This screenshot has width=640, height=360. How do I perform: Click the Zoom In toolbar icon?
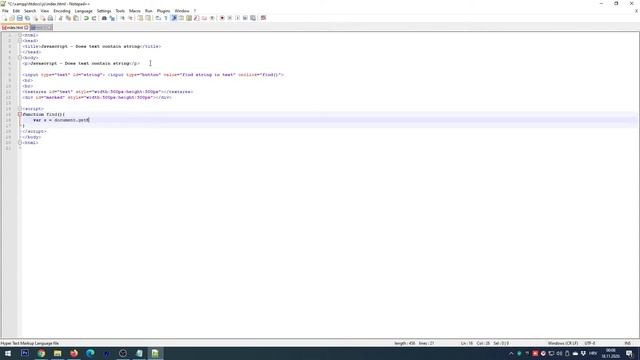pos(122,18)
